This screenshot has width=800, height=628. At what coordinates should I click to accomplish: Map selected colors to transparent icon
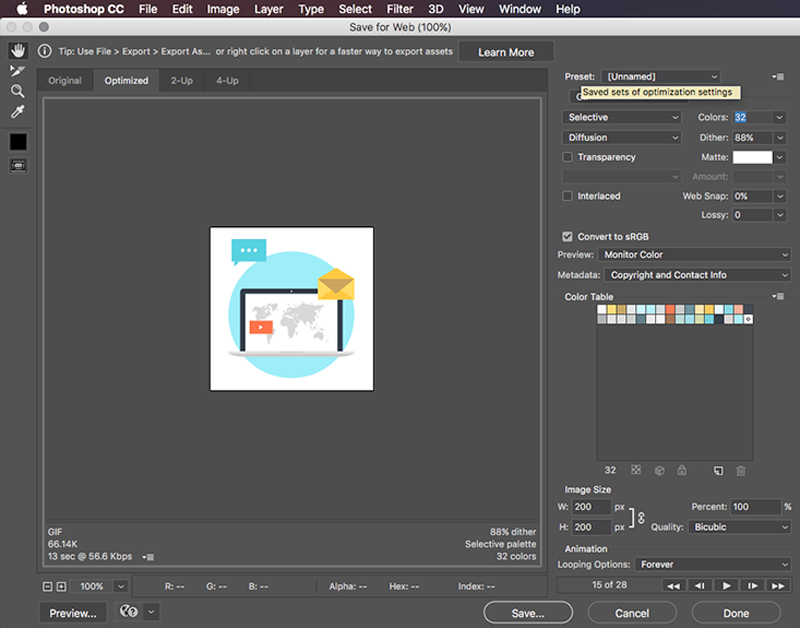coord(636,470)
